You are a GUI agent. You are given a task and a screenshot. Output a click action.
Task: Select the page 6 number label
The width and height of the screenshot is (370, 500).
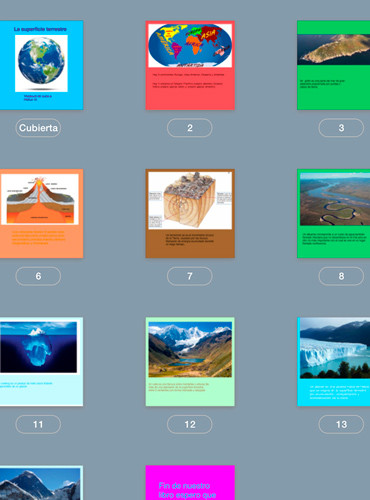pos(38,276)
